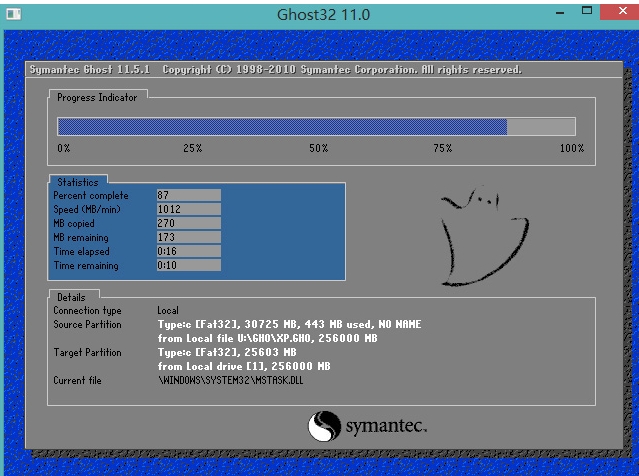Click the MB copied value 270
The width and height of the screenshot is (639, 476).
188,223
